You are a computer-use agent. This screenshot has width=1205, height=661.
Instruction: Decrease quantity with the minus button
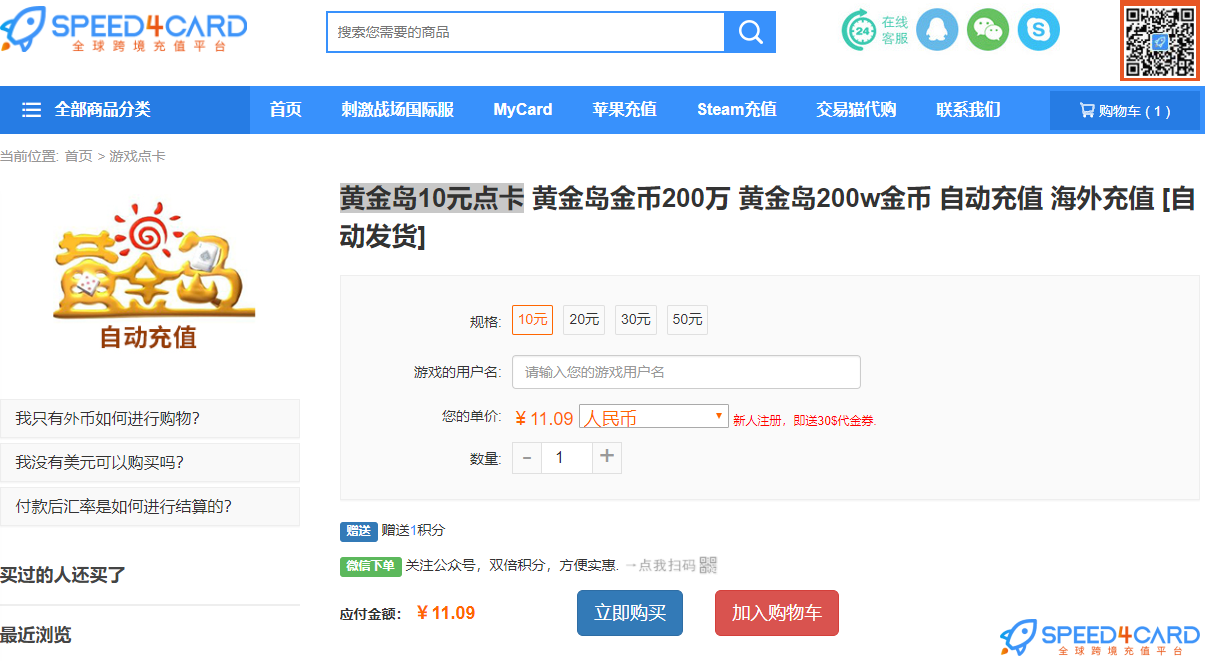tap(527, 458)
